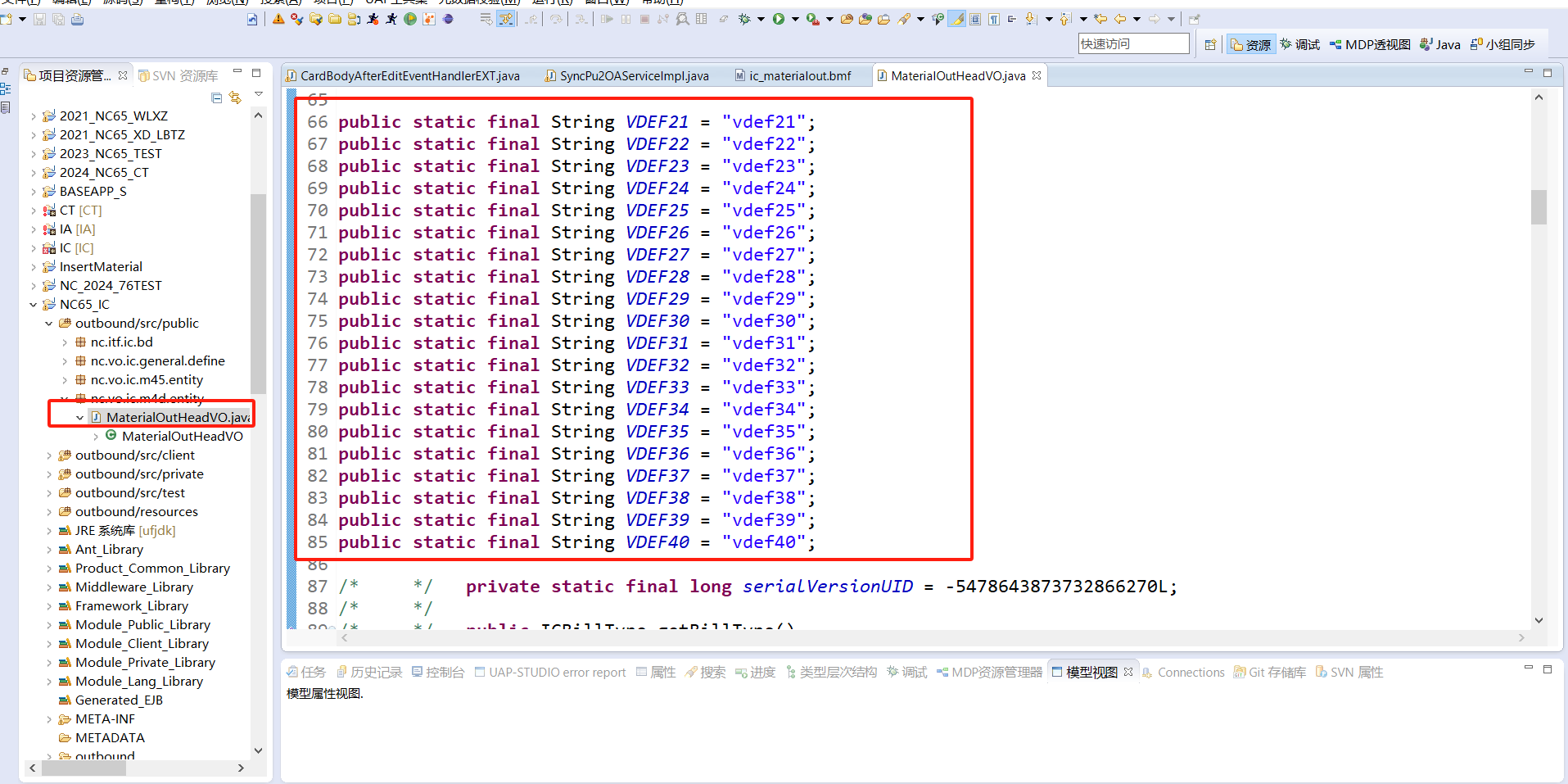Click the Next Annotation arrow icon
Image resolution: width=1568 pixels, height=784 pixels.
[x=1031, y=19]
